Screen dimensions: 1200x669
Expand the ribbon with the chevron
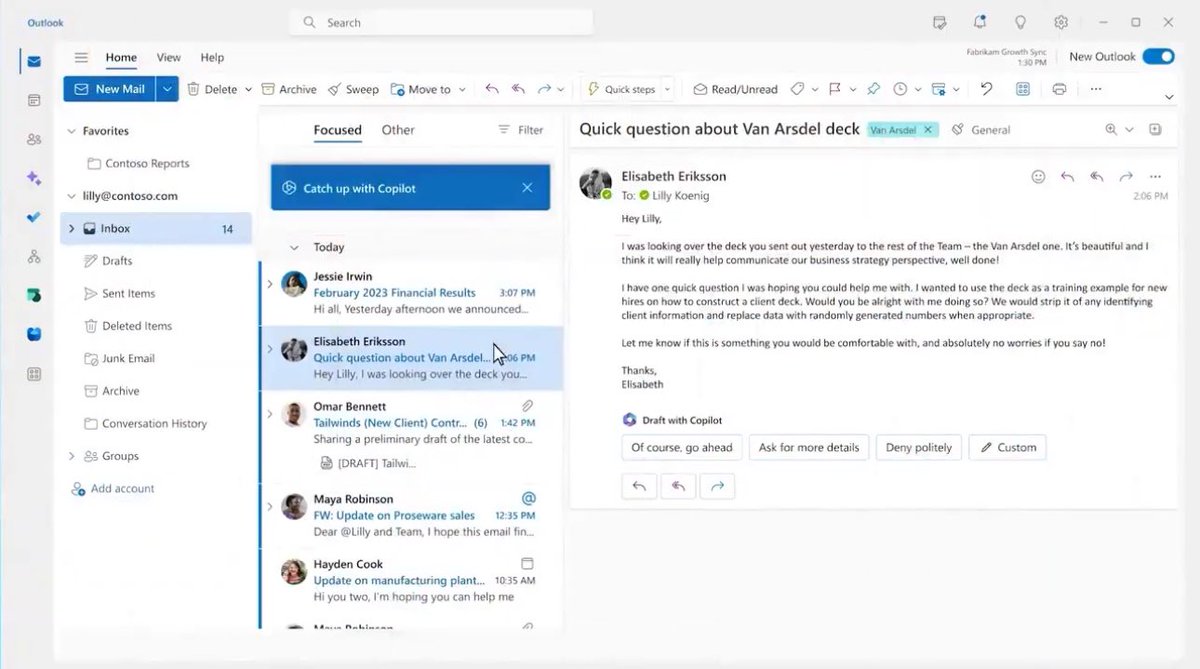pyautogui.click(x=1169, y=97)
